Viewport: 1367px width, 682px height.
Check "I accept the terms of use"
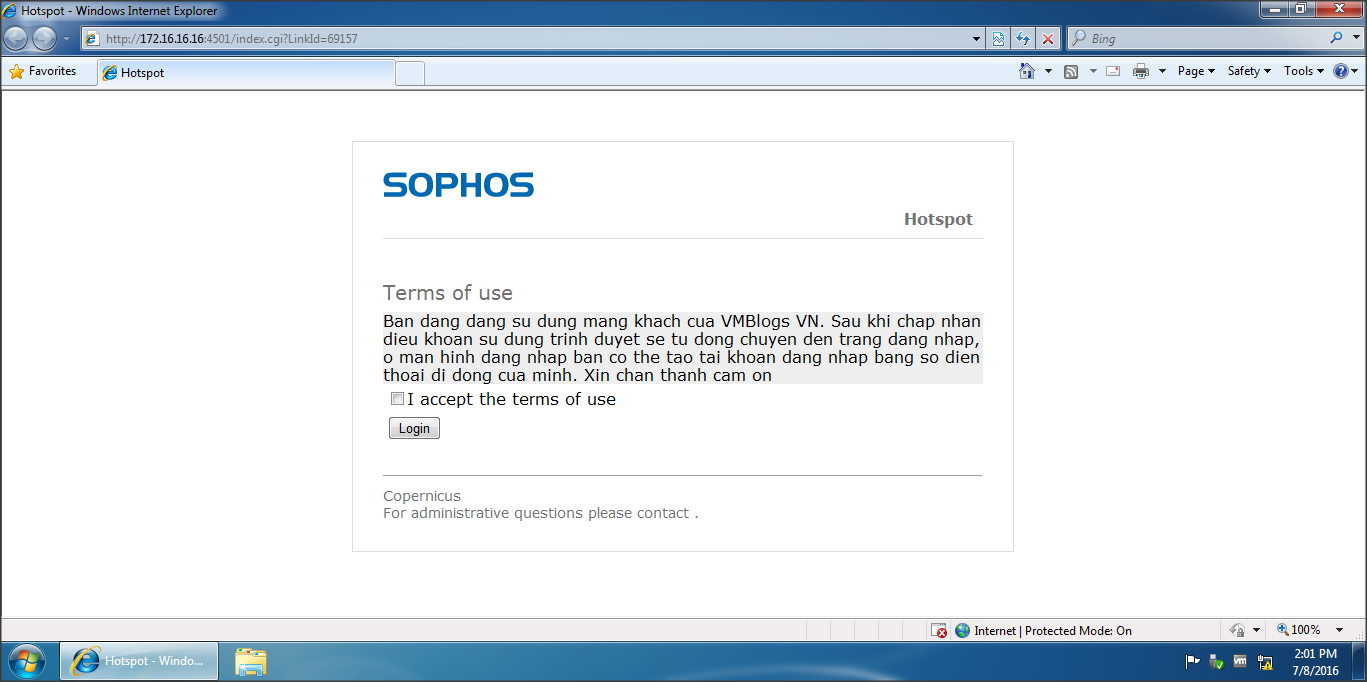[x=397, y=399]
